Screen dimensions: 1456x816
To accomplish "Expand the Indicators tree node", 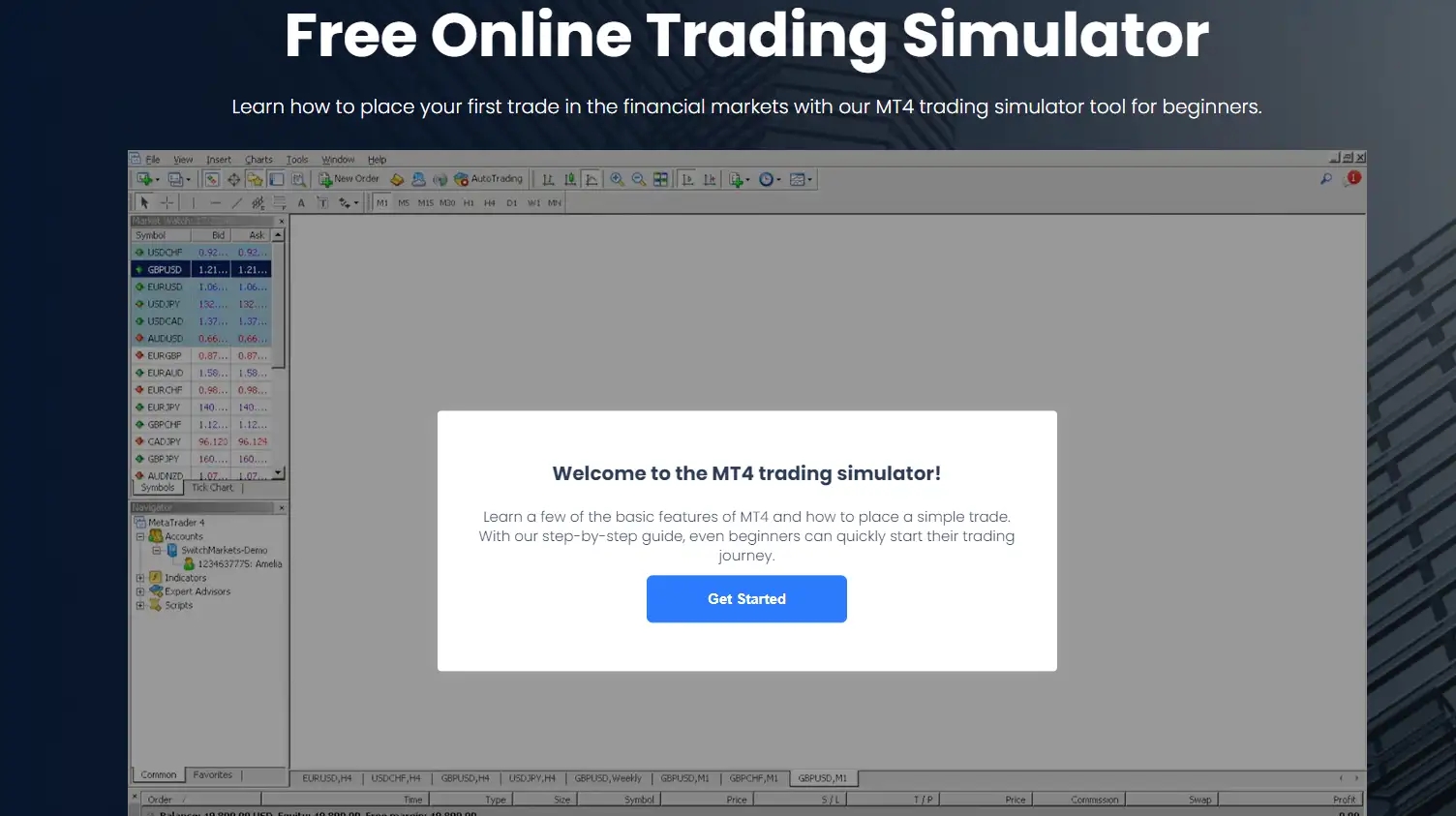I will (x=139, y=578).
